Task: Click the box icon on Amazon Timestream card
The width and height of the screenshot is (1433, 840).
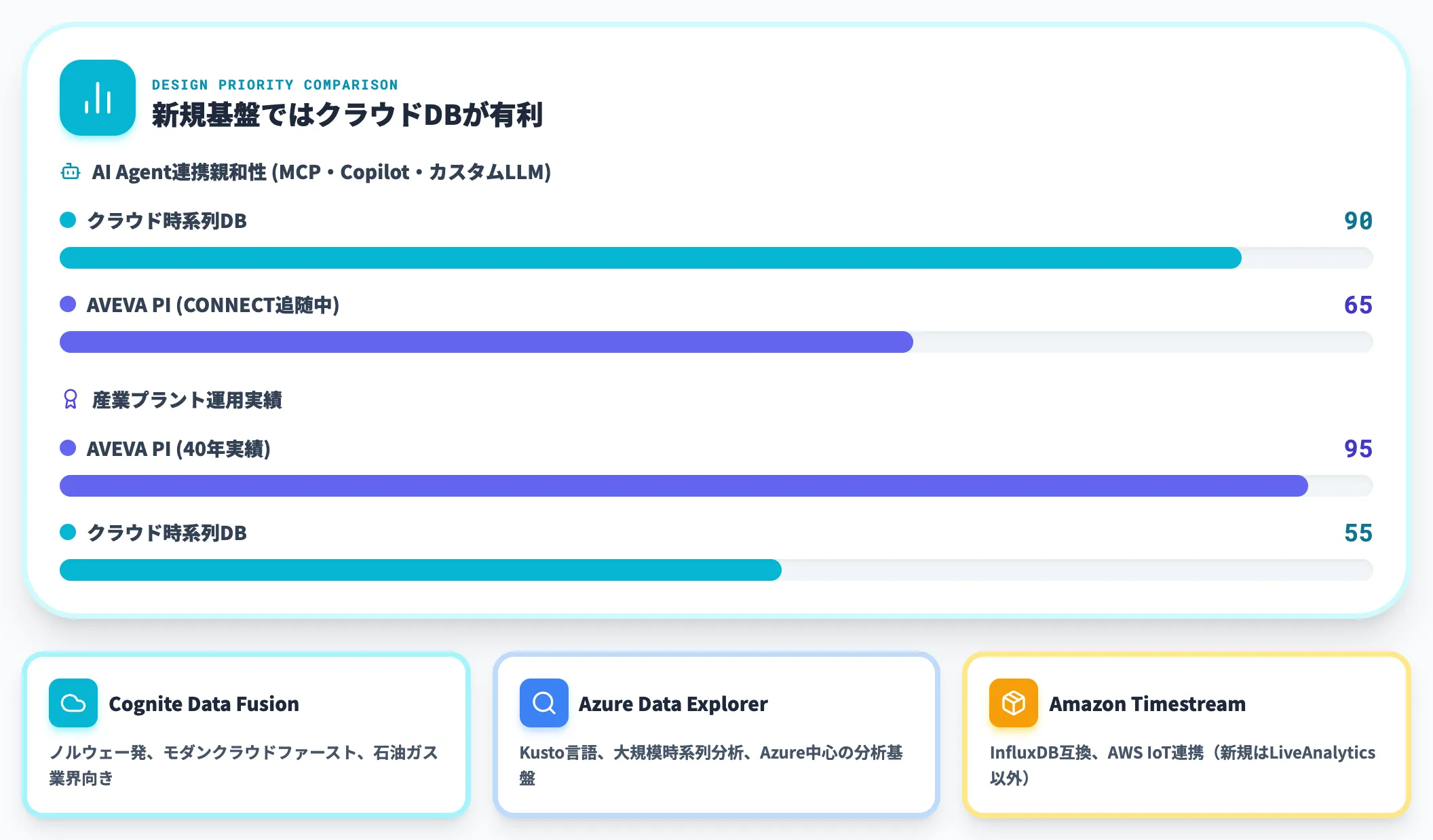Action: tap(1014, 703)
